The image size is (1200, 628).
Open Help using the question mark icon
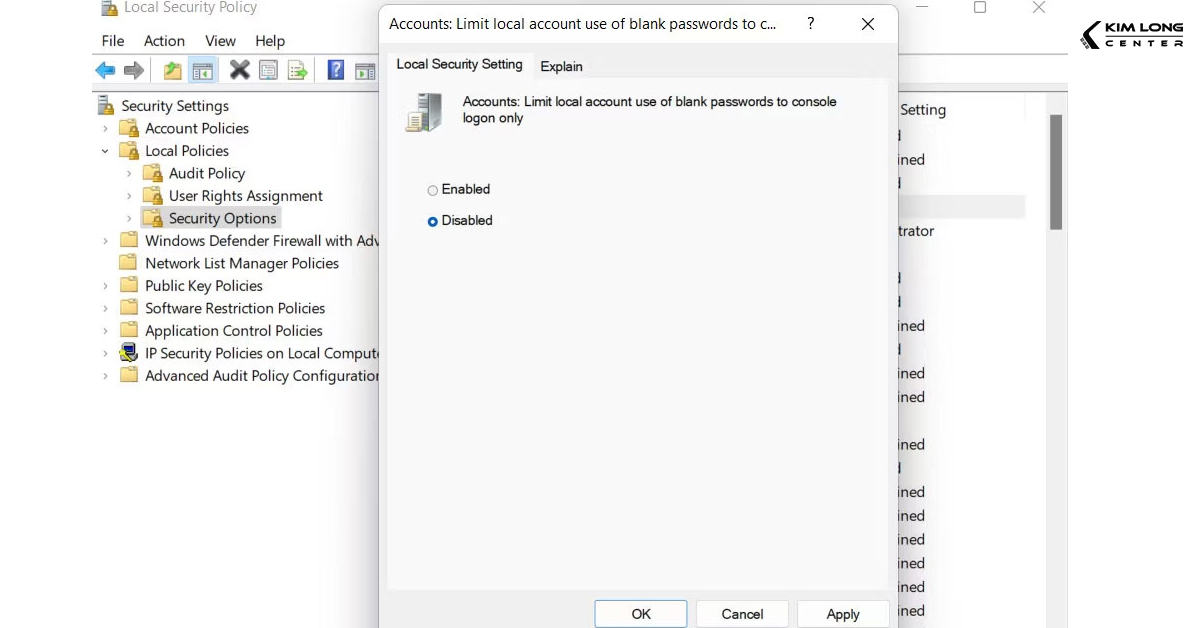[x=335, y=70]
